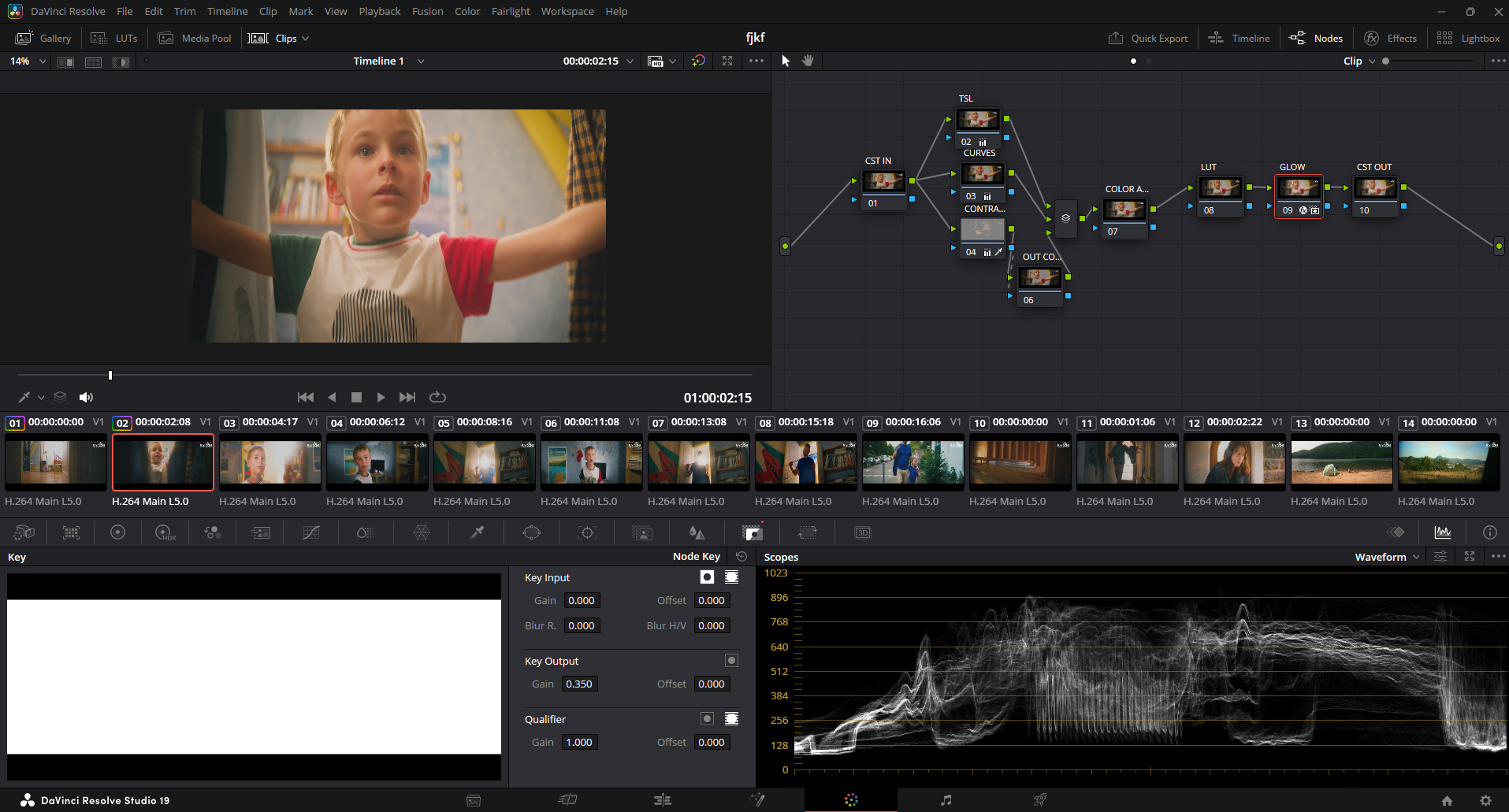The width and height of the screenshot is (1509, 812).
Task: Toggle the Key Output invert box
Action: 731,661
